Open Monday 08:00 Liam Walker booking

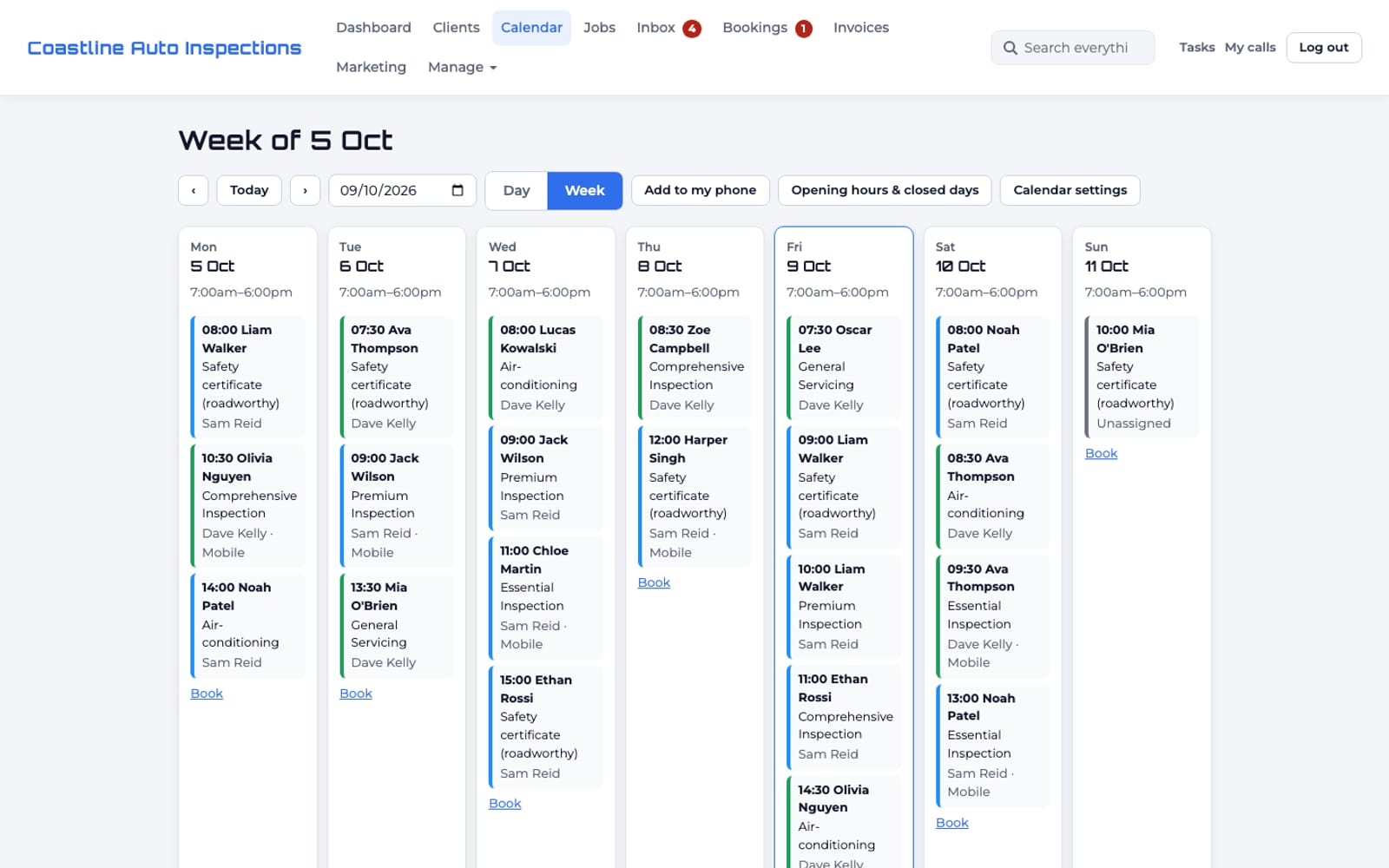coord(247,377)
